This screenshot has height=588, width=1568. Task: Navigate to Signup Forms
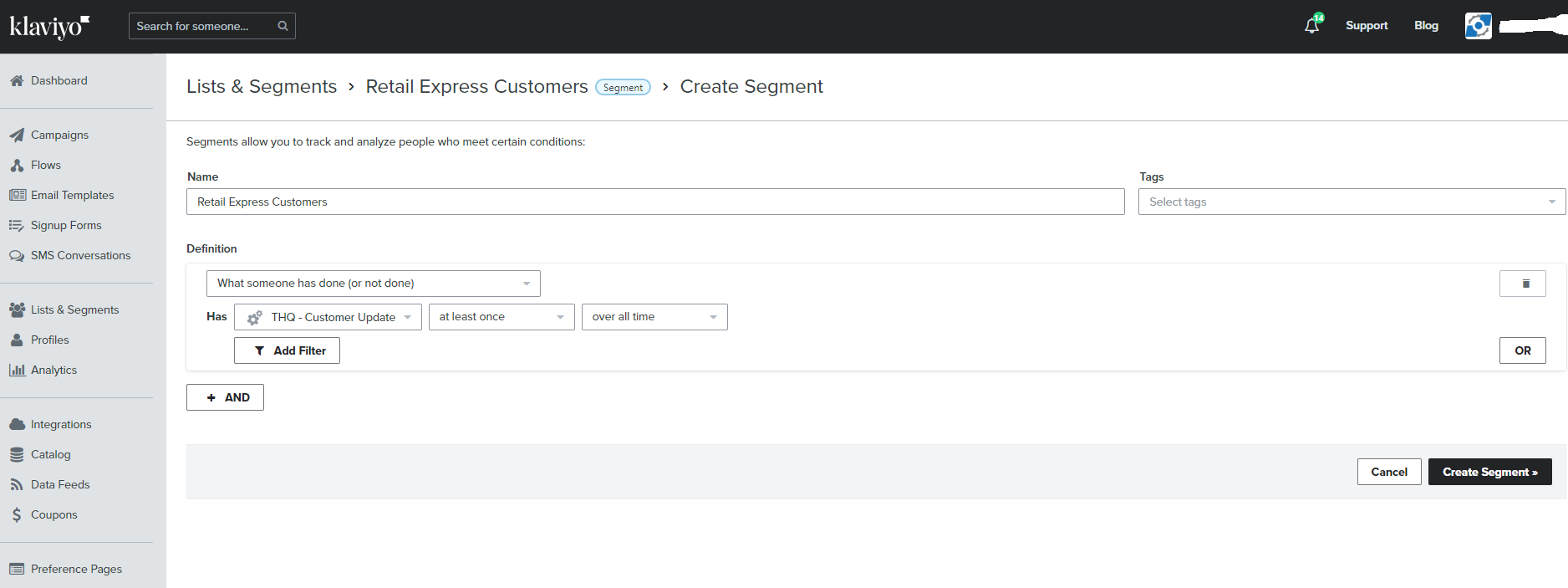point(66,225)
